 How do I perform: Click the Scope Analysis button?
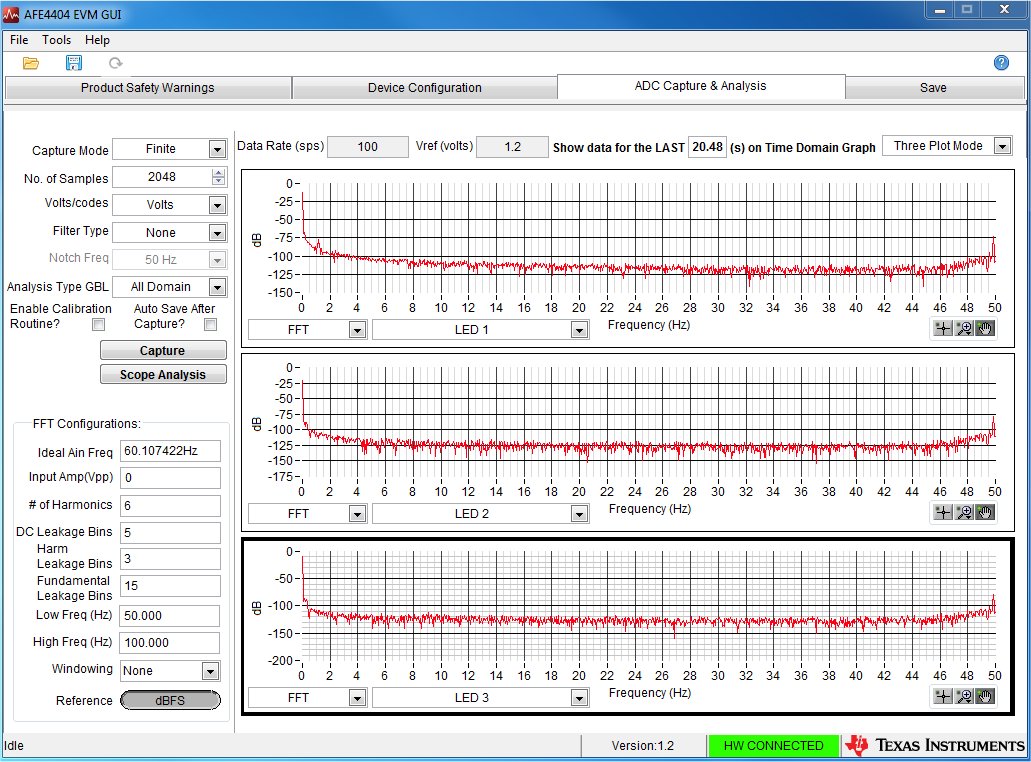coord(163,374)
